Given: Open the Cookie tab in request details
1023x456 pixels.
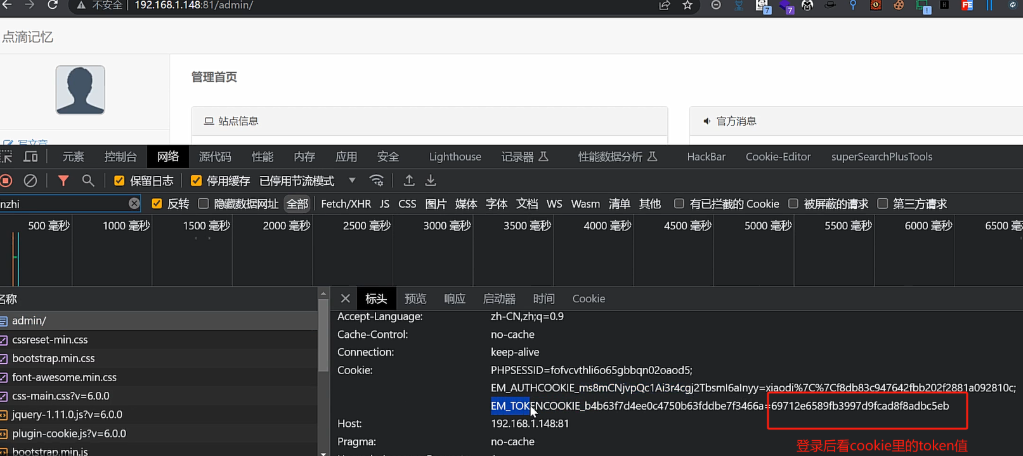Looking at the screenshot, I should coord(588,298).
